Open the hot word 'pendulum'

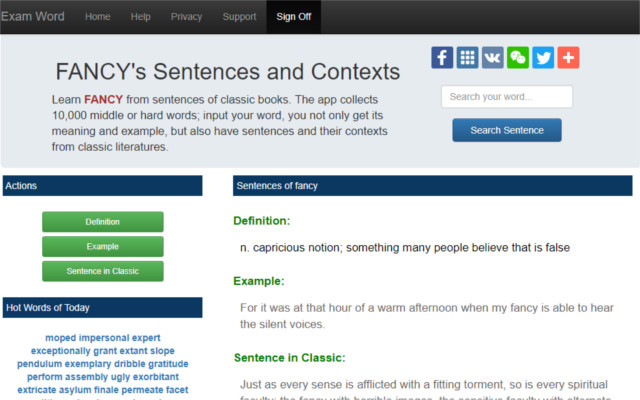pos(38,364)
